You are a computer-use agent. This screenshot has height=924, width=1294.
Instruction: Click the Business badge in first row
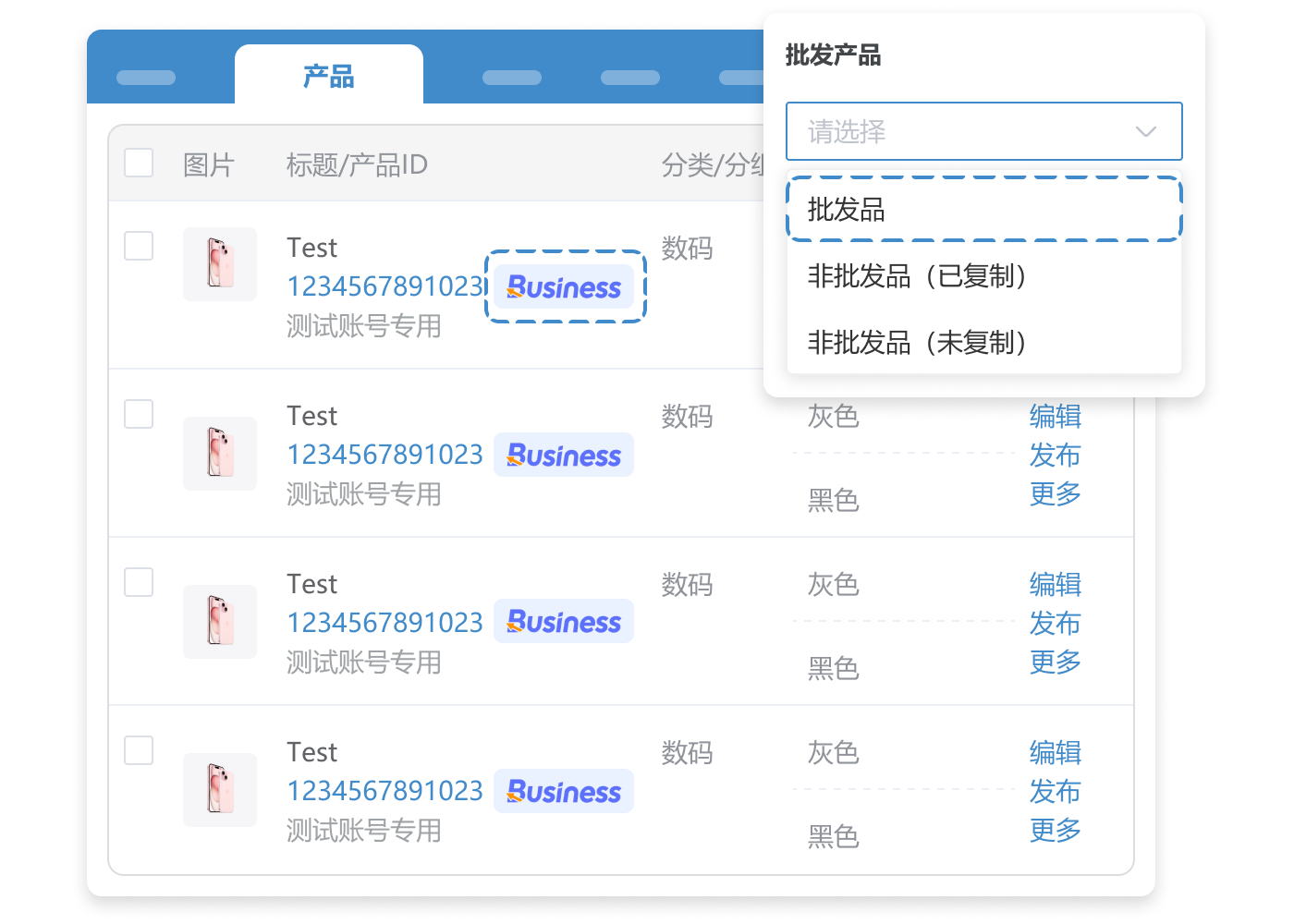pos(564,287)
